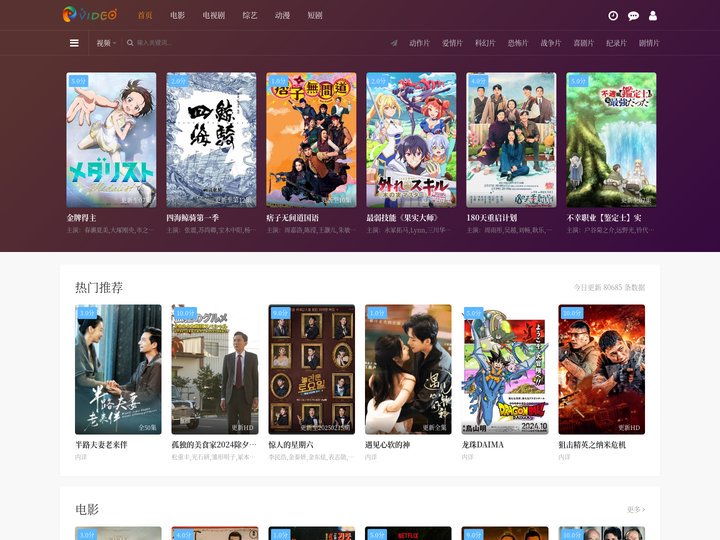Viewport: 720px width, 540px height.
Task: Open the user account icon
Action: point(652,16)
